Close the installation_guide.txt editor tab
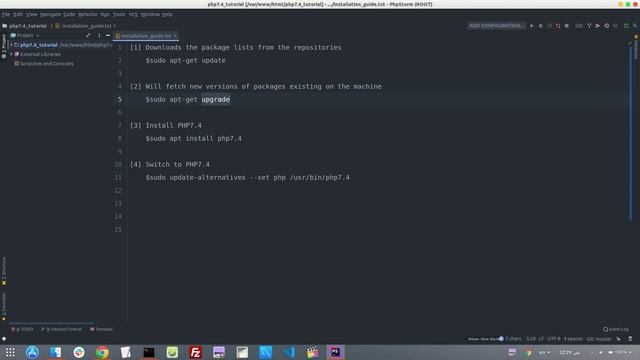This screenshot has height=360, width=640. [x=175, y=36]
